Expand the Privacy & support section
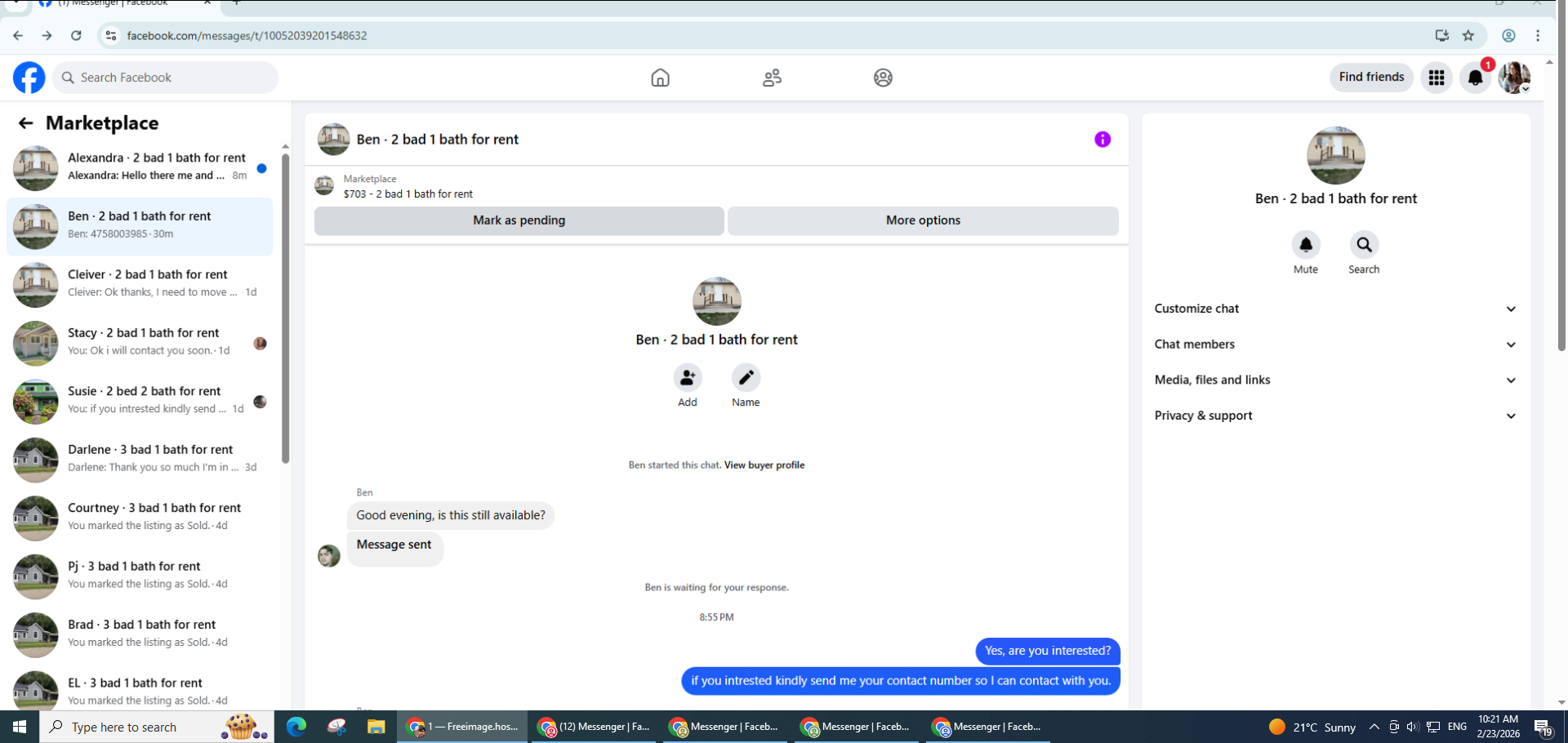 [1336, 416]
